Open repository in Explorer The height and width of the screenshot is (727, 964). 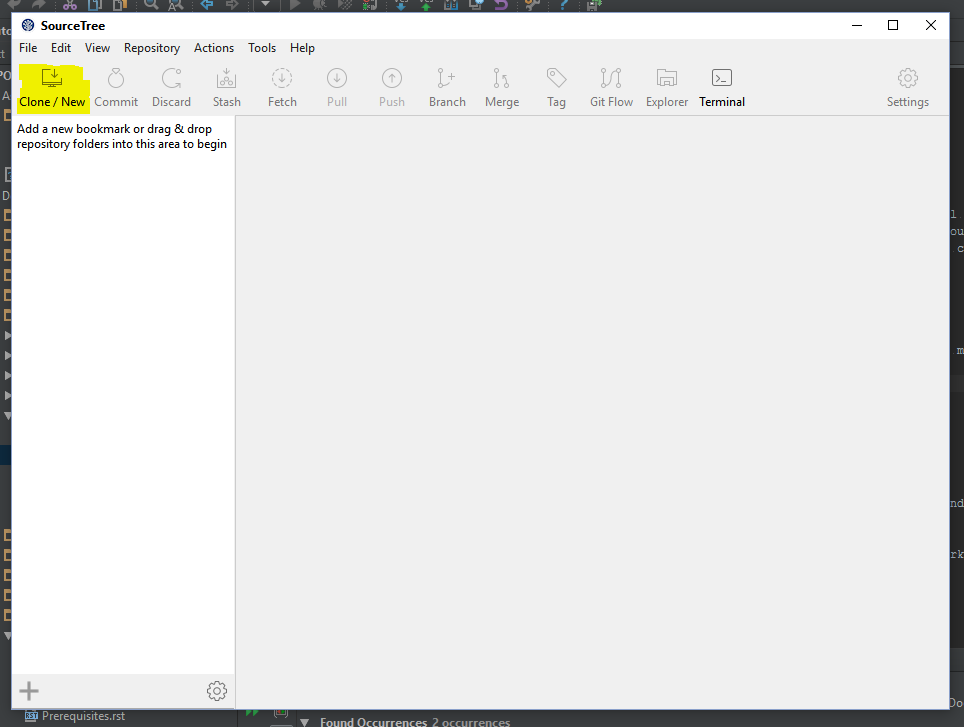(666, 88)
